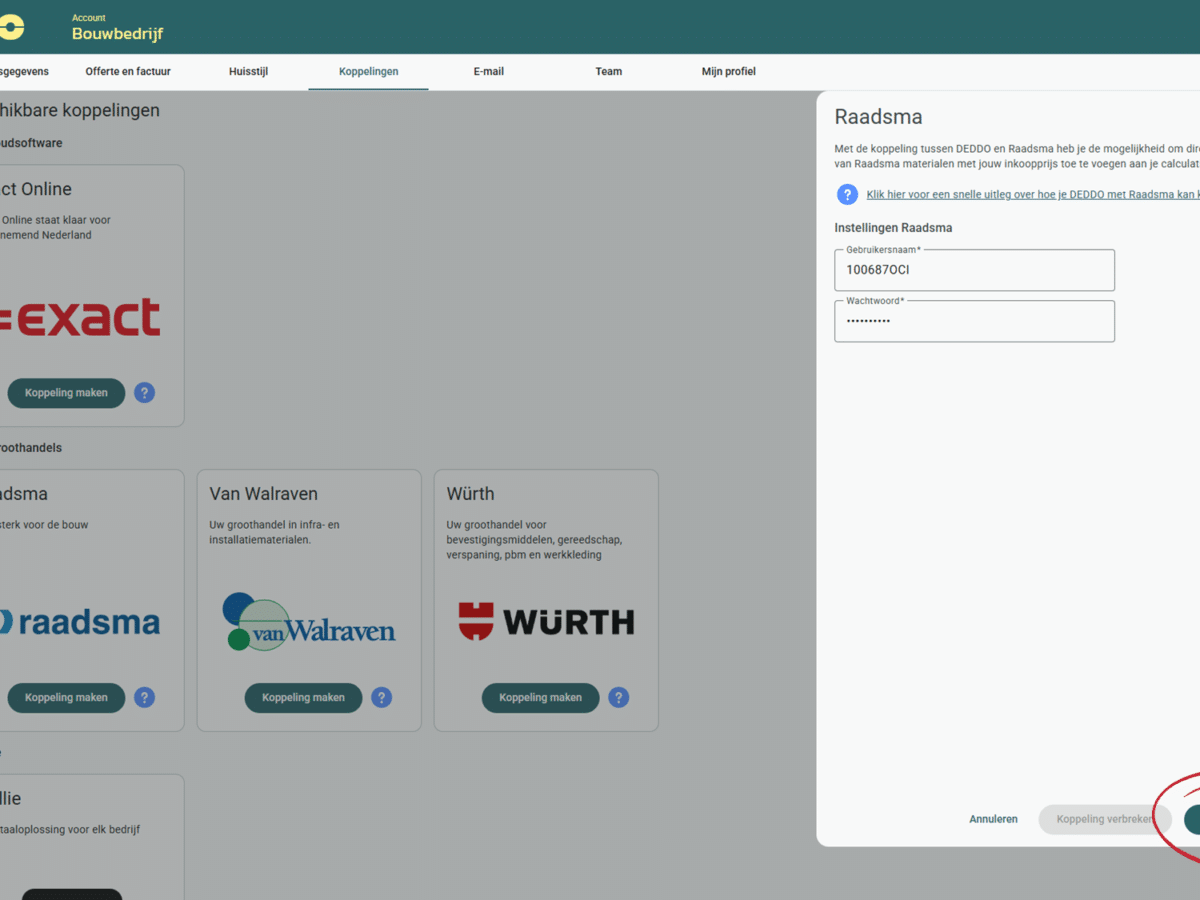Open the Raadsma quick explanation link

[1033, 195]
